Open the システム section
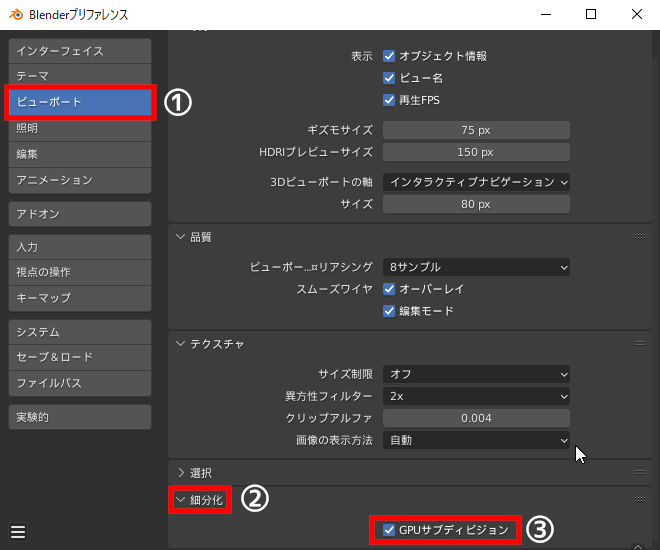Viewport: 660px width, 550px height. pyautogui.click(x=80, y=332)
